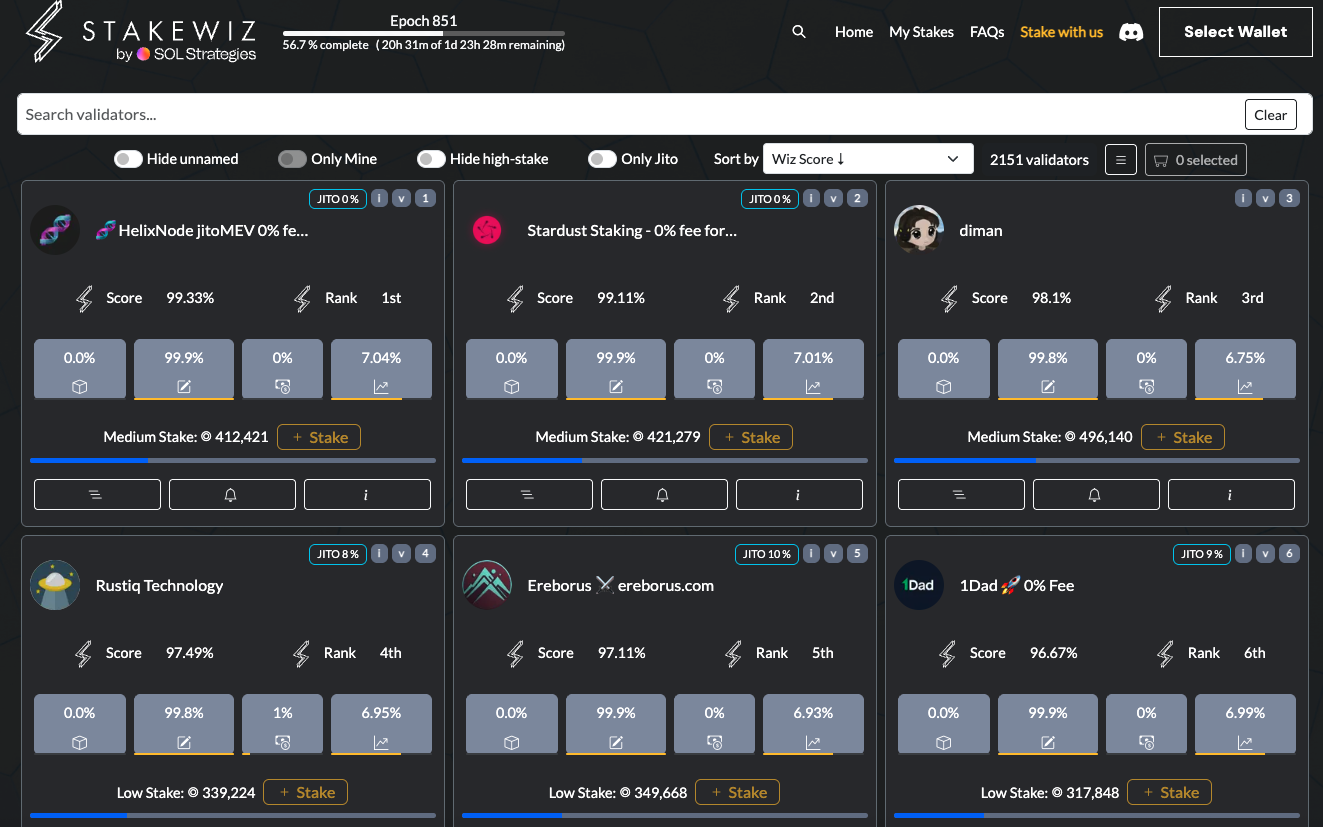Click diman commission 0.0% tile

click(x=944, y=369)
